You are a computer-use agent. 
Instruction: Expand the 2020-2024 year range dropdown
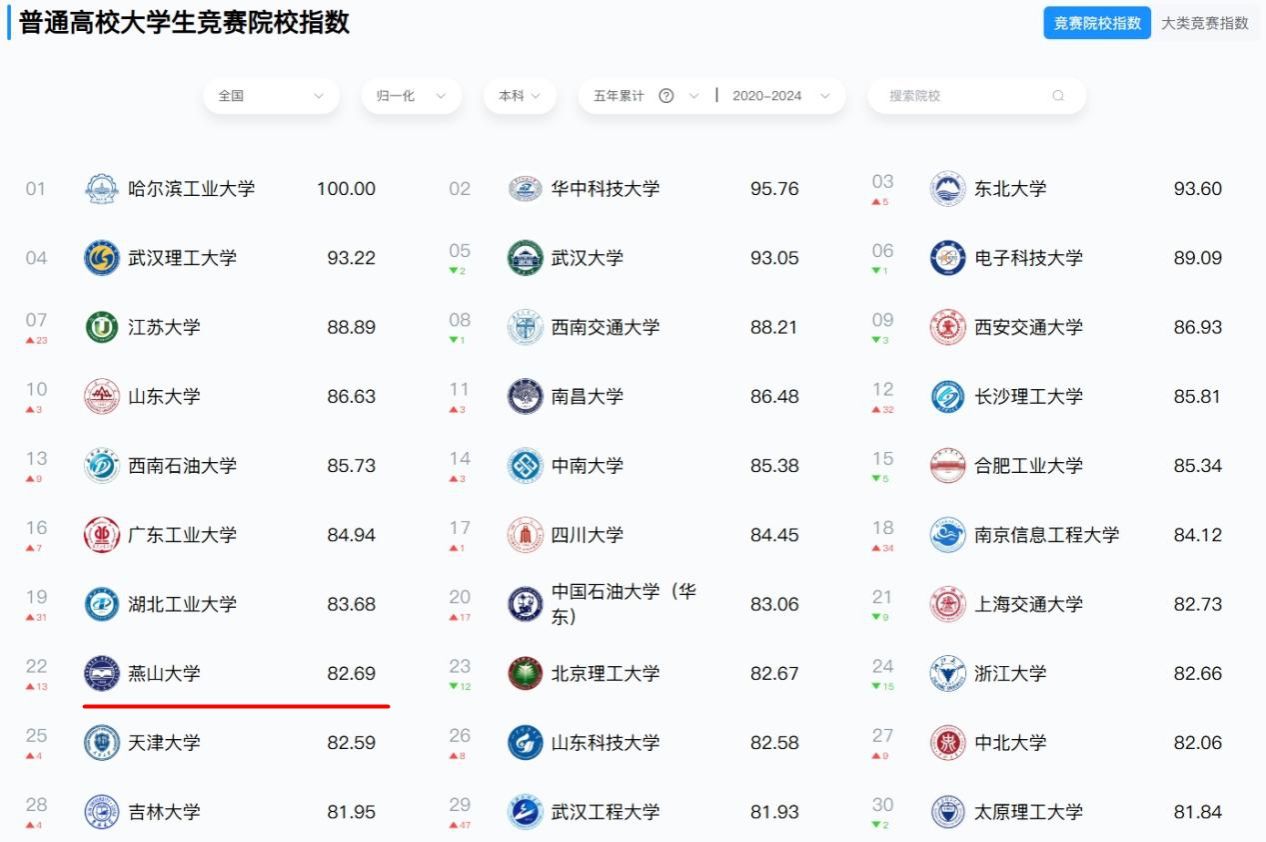click(x=781, y=96)
